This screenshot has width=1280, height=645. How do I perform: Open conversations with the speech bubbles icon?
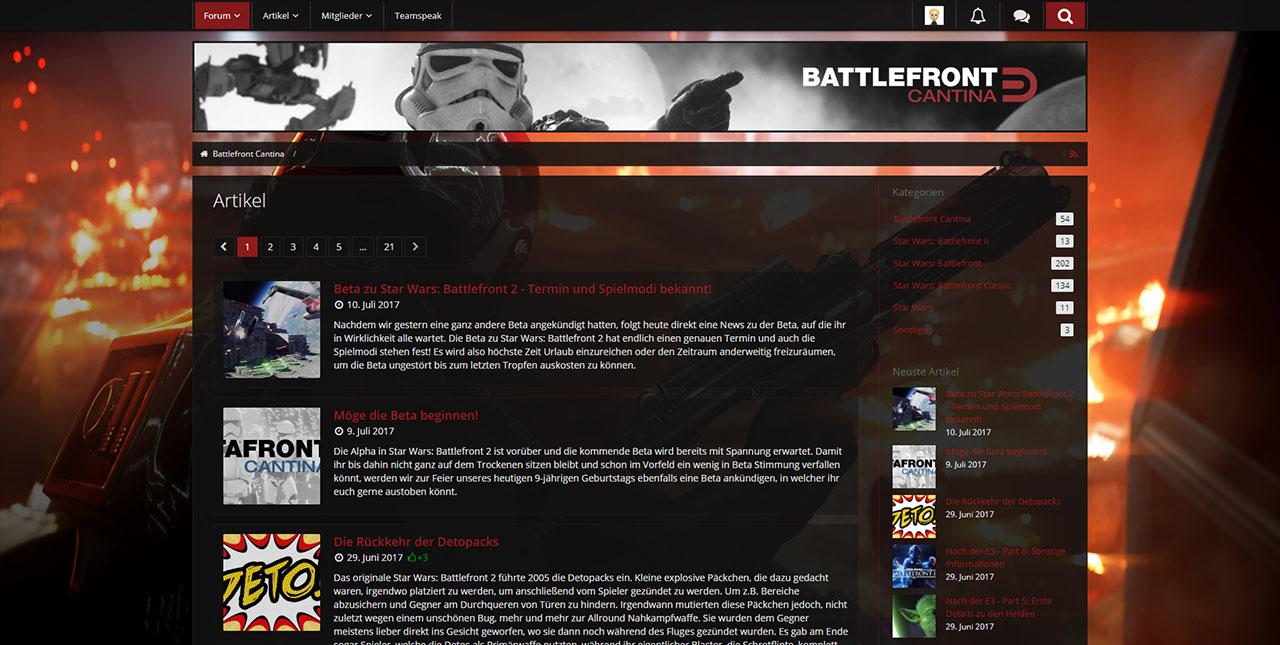click(x=1021, y=16)
